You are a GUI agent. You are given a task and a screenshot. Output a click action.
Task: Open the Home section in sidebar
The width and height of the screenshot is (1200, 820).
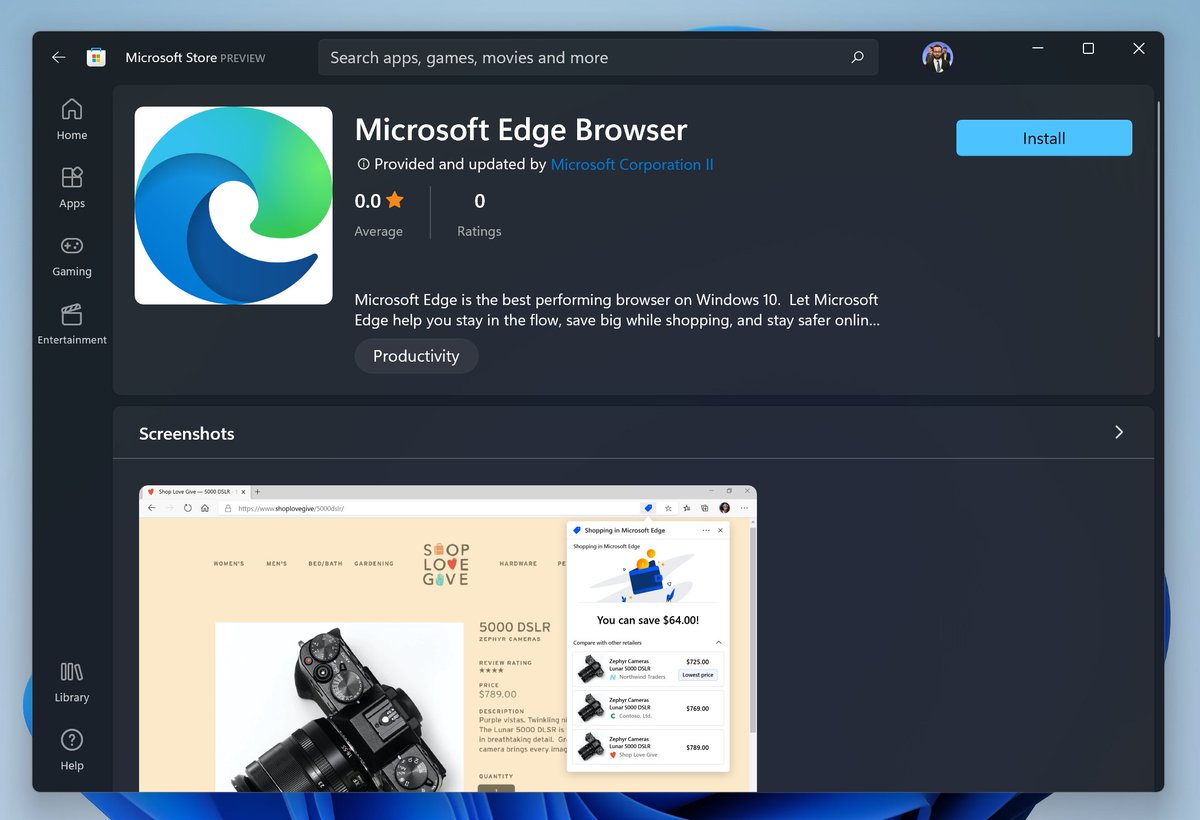point(72,119)
